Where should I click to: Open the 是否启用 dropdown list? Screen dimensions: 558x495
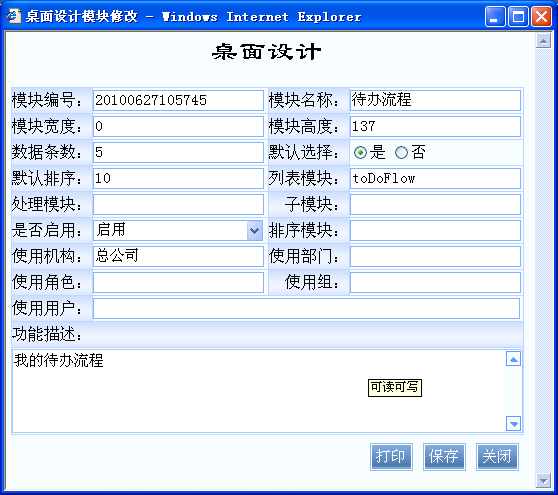click(254, 230)
